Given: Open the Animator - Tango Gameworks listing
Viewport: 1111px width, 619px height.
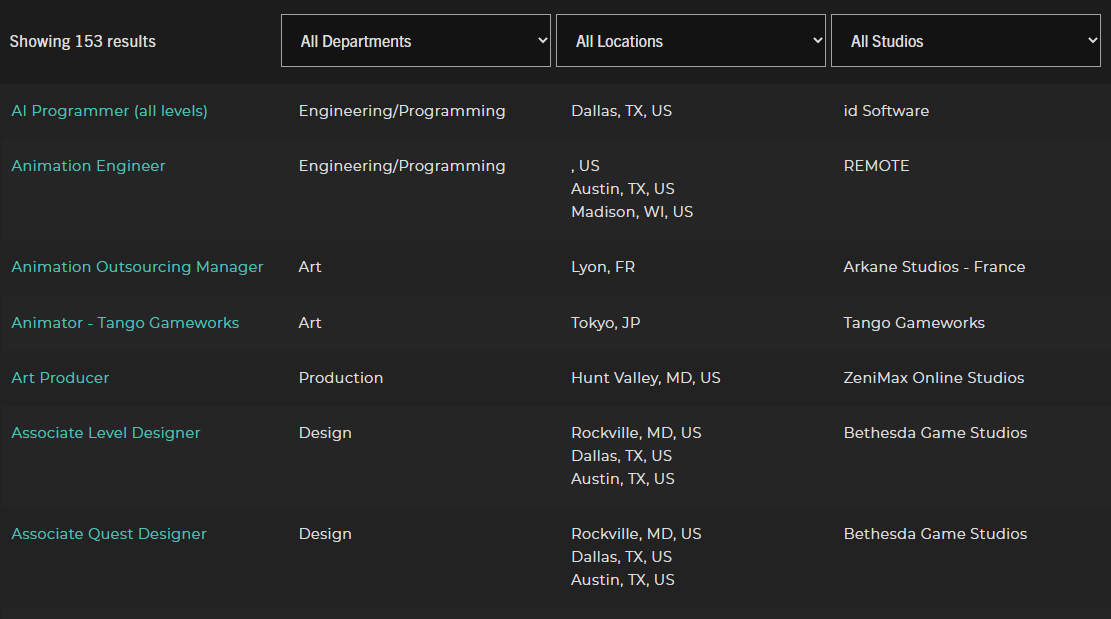Looking at the screenshot, I should [125, 323].
